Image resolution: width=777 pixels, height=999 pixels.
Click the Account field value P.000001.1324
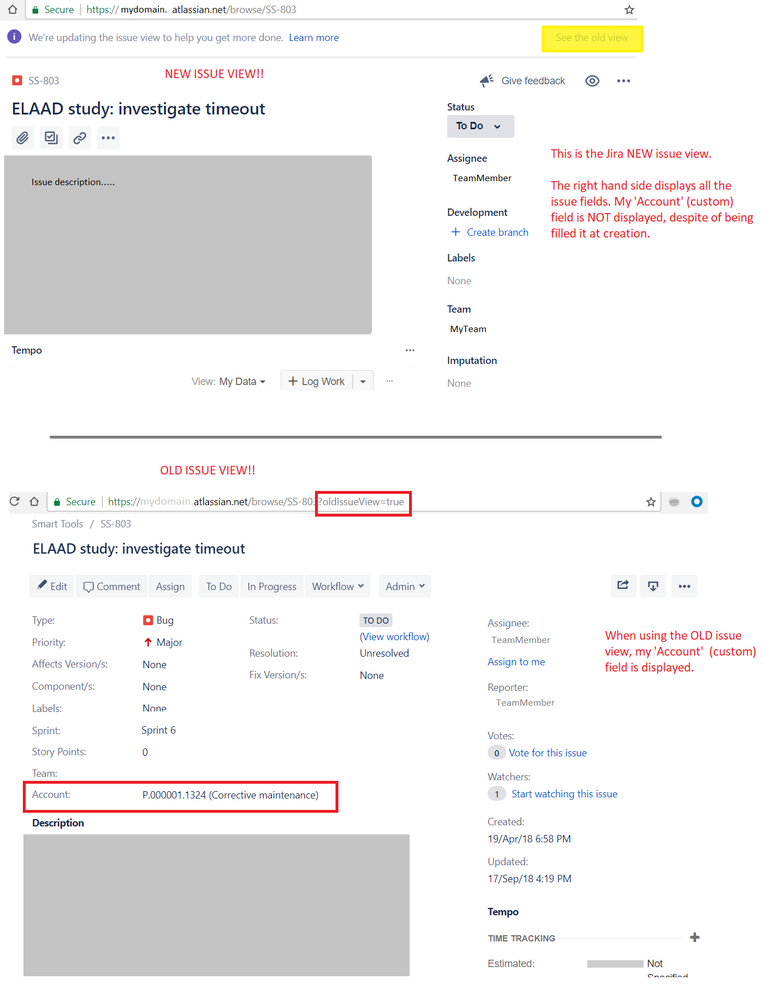point(230,795)
